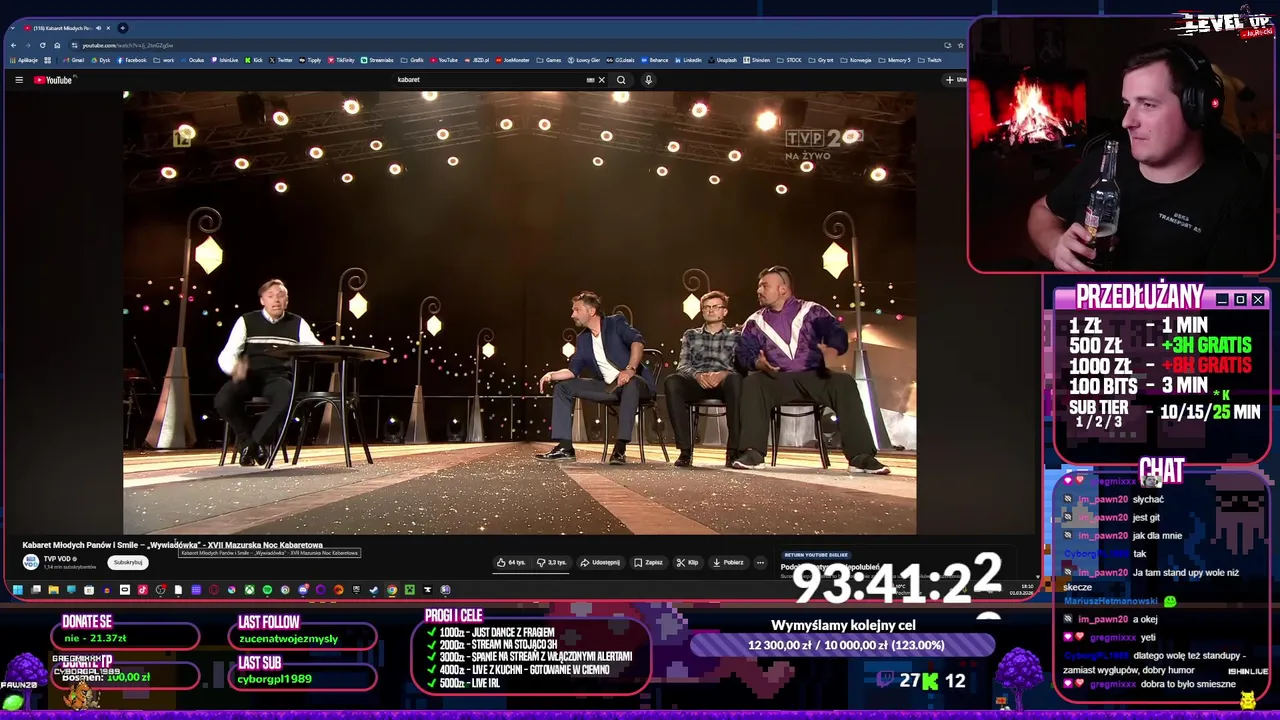Expand the Twitch bookmarks folder
This screenshot has width=1280, height=720.
[931, 60]
